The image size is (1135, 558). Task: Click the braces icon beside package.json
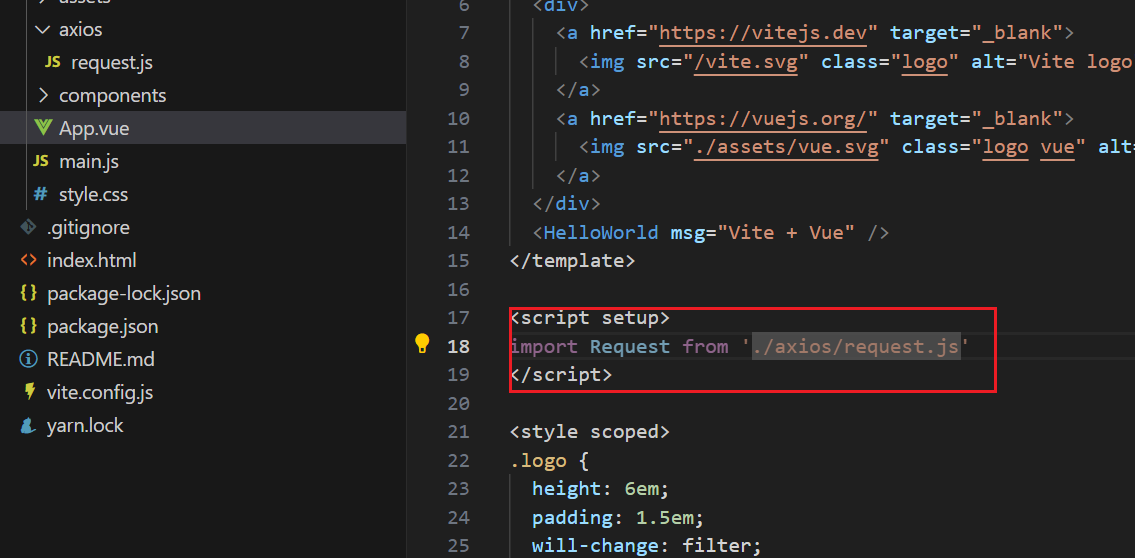pos(28,326)
